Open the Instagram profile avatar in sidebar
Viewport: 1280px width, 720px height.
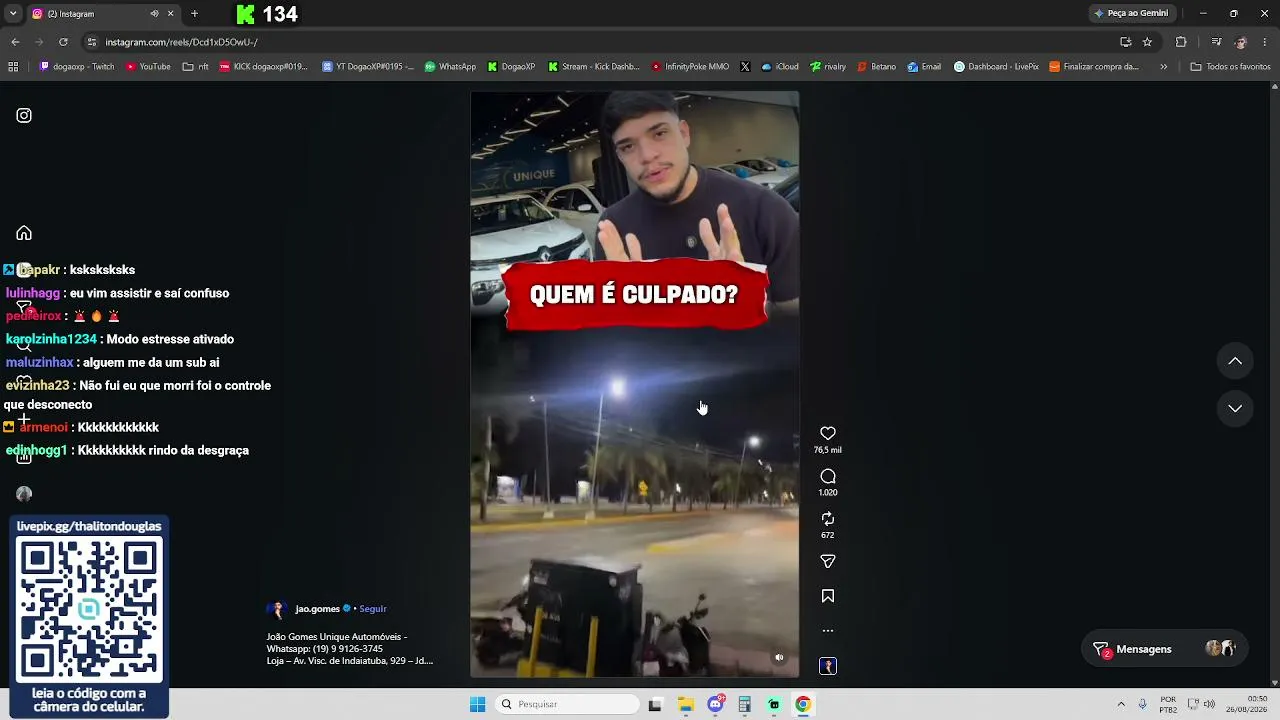click(24, 494)
